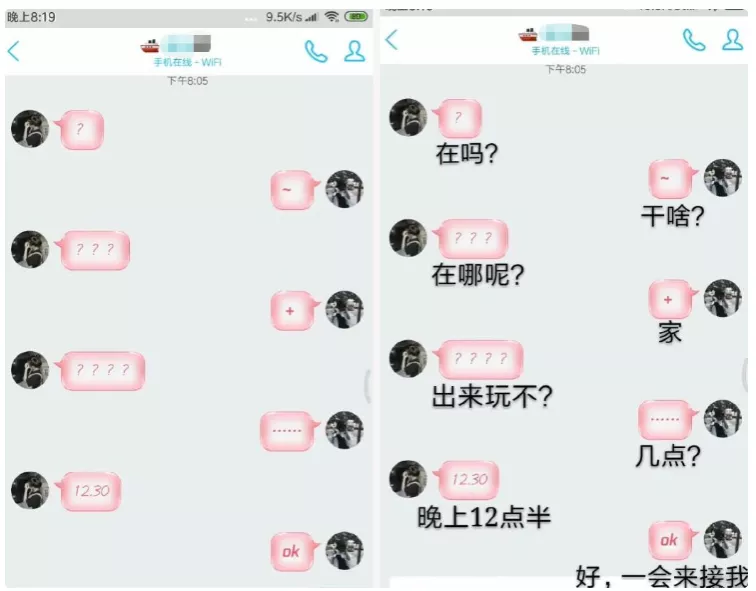Tap the red ship icon in left header
The image size is (756, 591).
150,46
